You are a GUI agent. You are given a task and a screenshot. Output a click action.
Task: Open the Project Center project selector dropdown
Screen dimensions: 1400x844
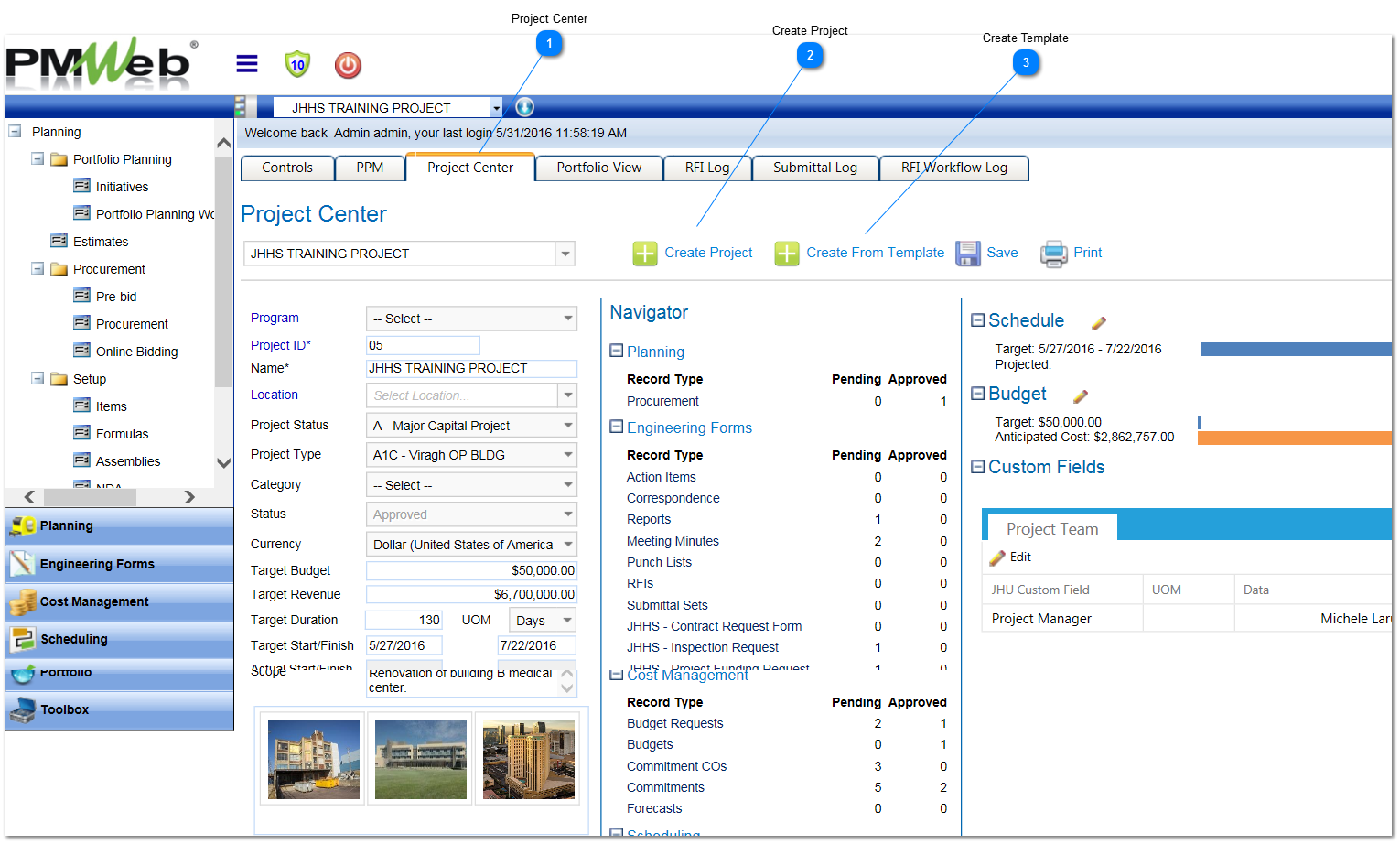[565, 254]
